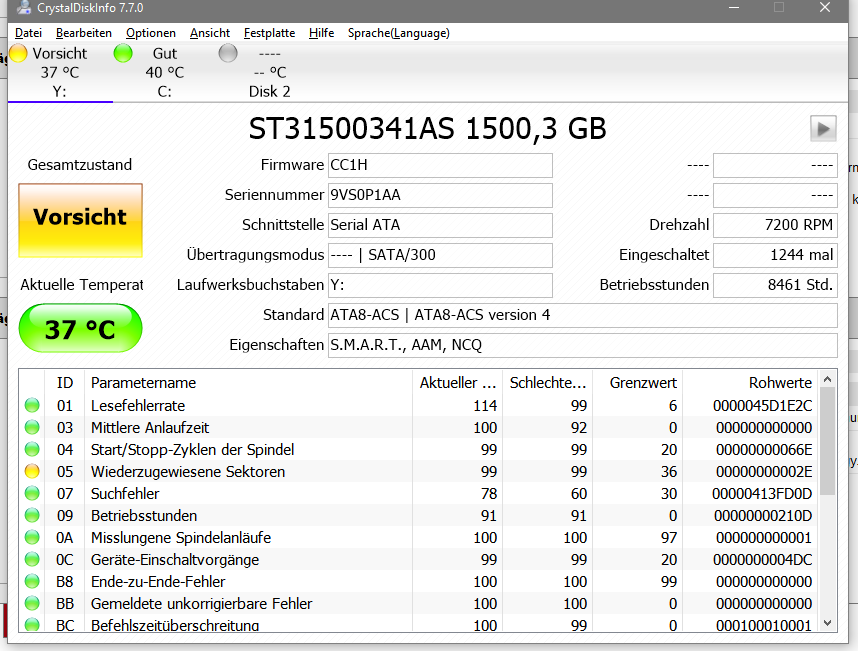Screen dimensions: 858x651
Task: Click the Aktuelle Temperat label
Action: click(82, 285)
